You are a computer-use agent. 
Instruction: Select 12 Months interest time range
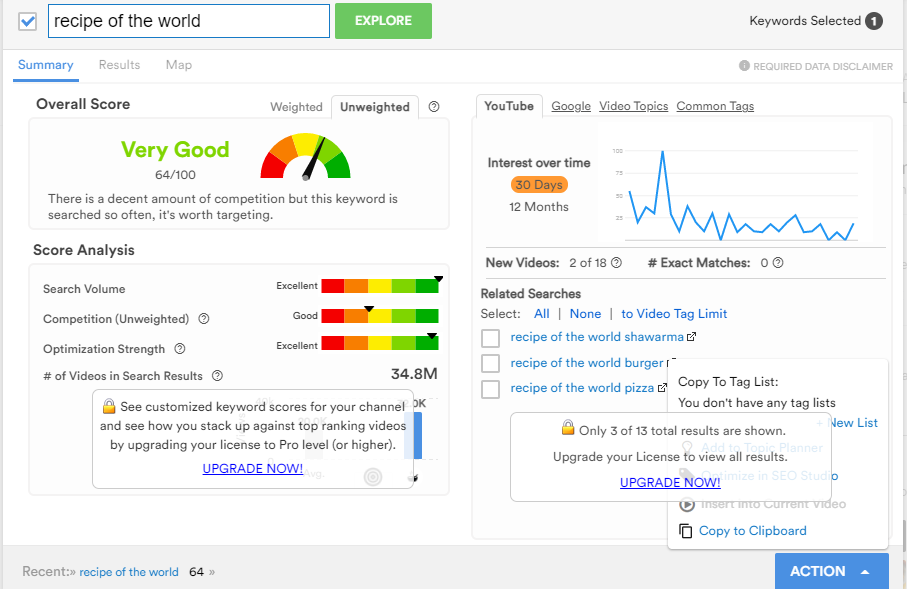(539, 207)
